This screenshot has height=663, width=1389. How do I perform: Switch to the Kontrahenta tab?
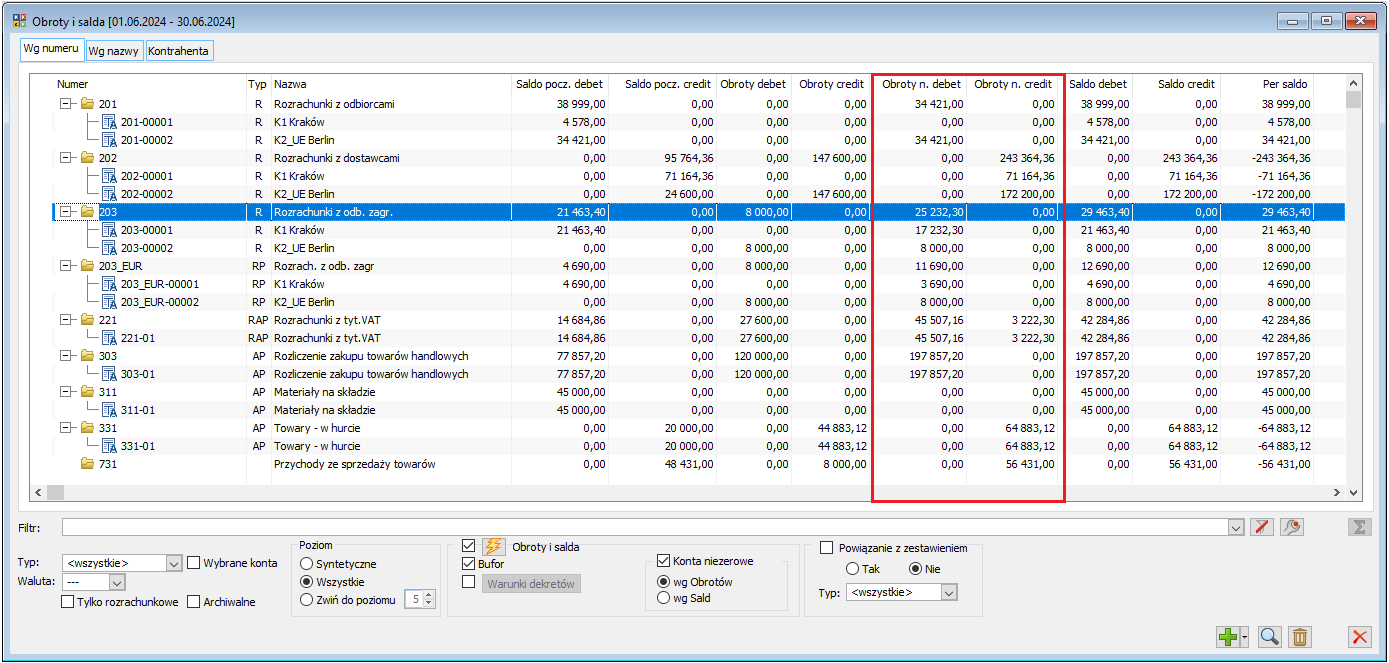tap(180, 50)
